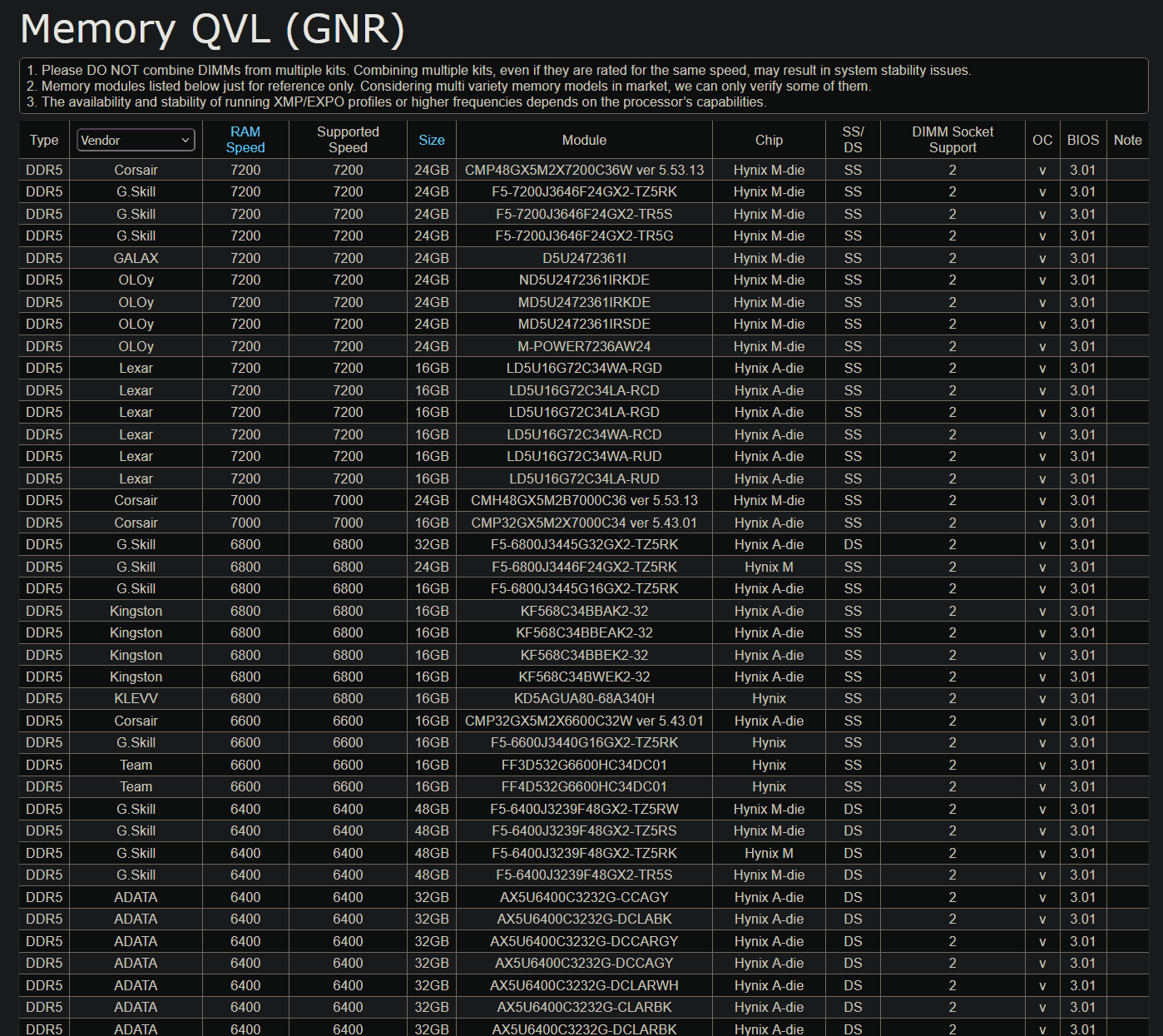The width and height of the screenshot is (1163, 1036).
Task: Select module LD5U16G72C34LA-RCD
Action: coord(584,390)
